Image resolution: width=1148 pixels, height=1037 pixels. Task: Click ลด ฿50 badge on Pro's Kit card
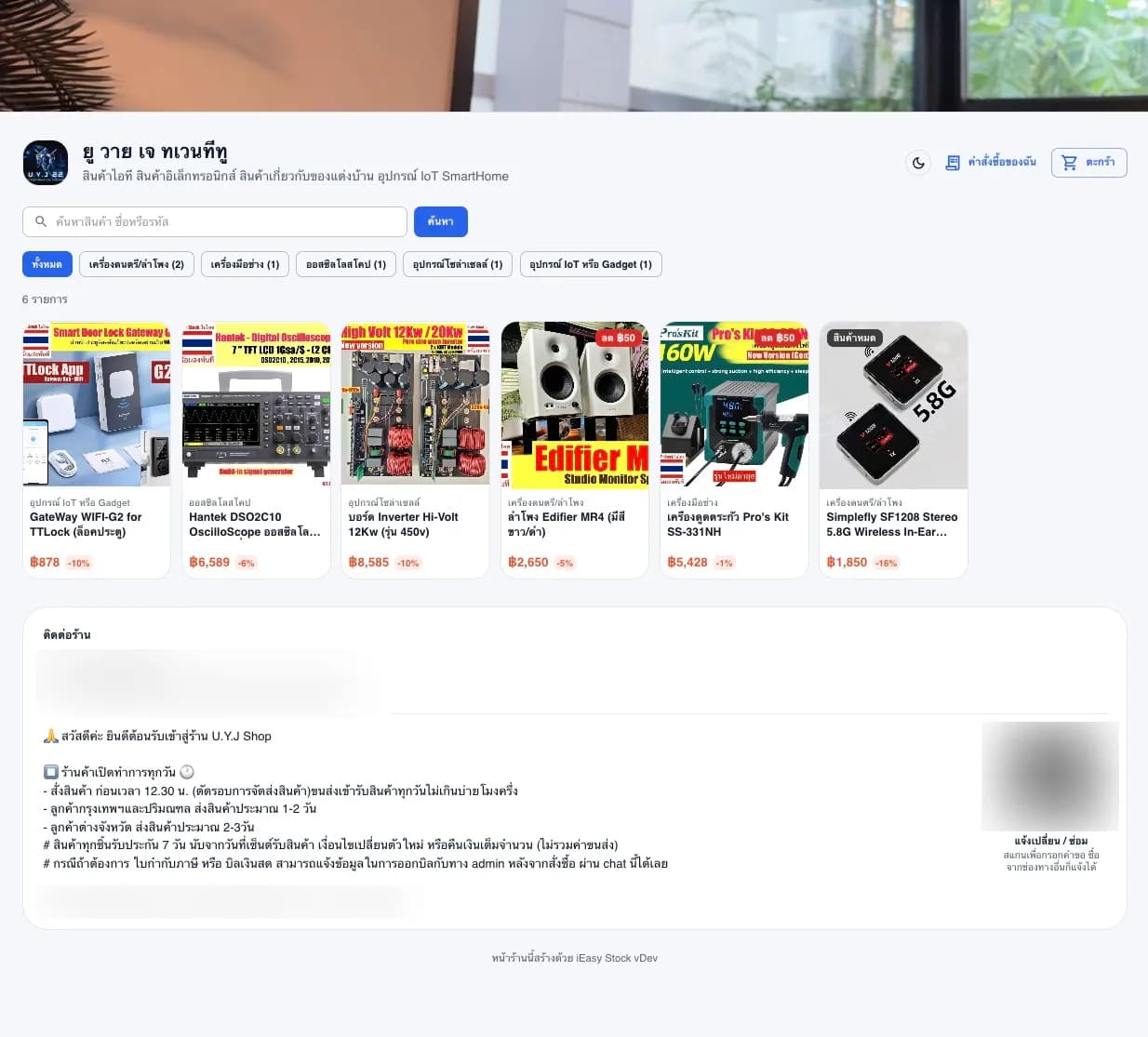778,339
